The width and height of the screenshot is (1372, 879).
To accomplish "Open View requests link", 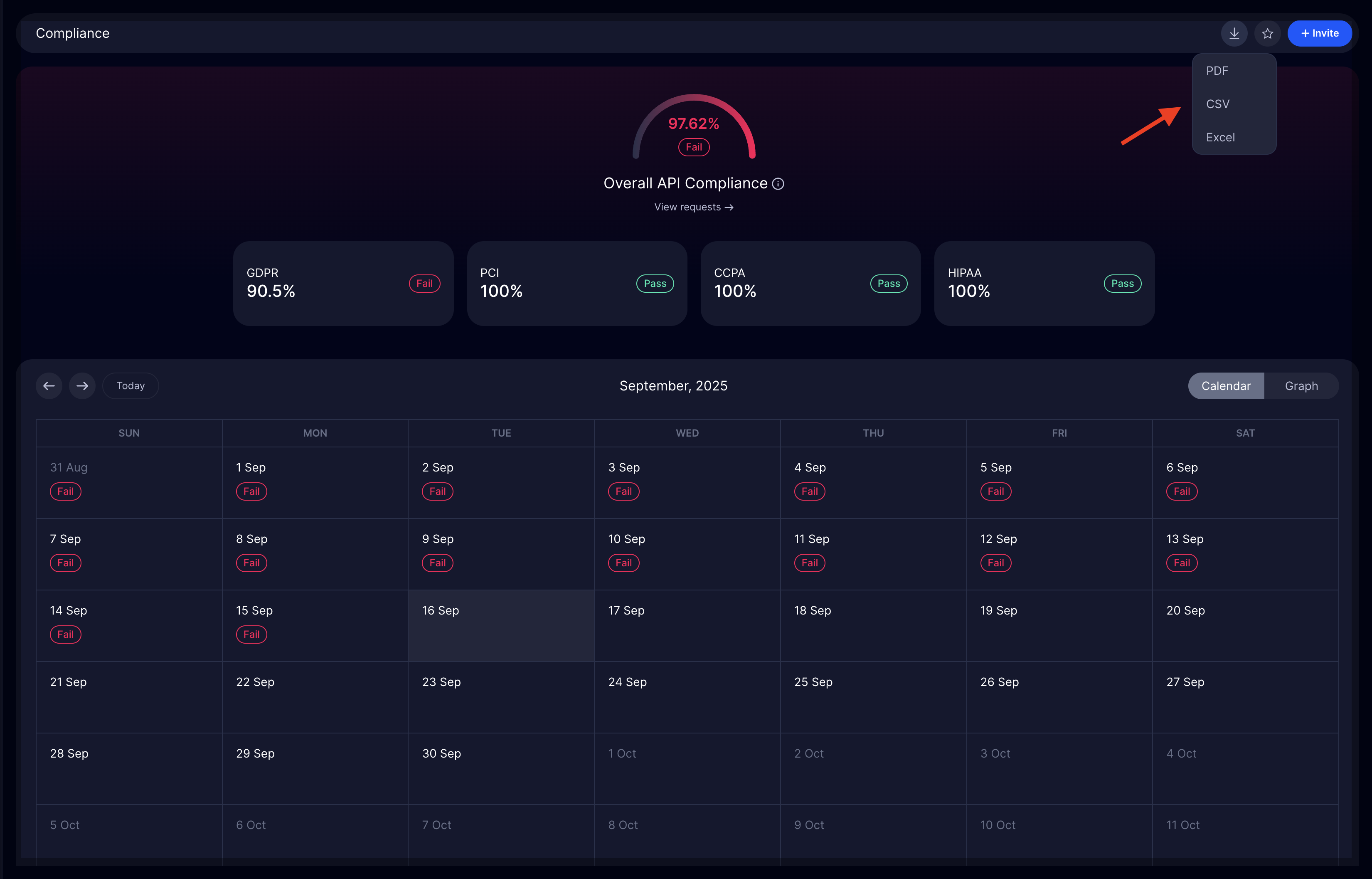I will pos(693,207).
